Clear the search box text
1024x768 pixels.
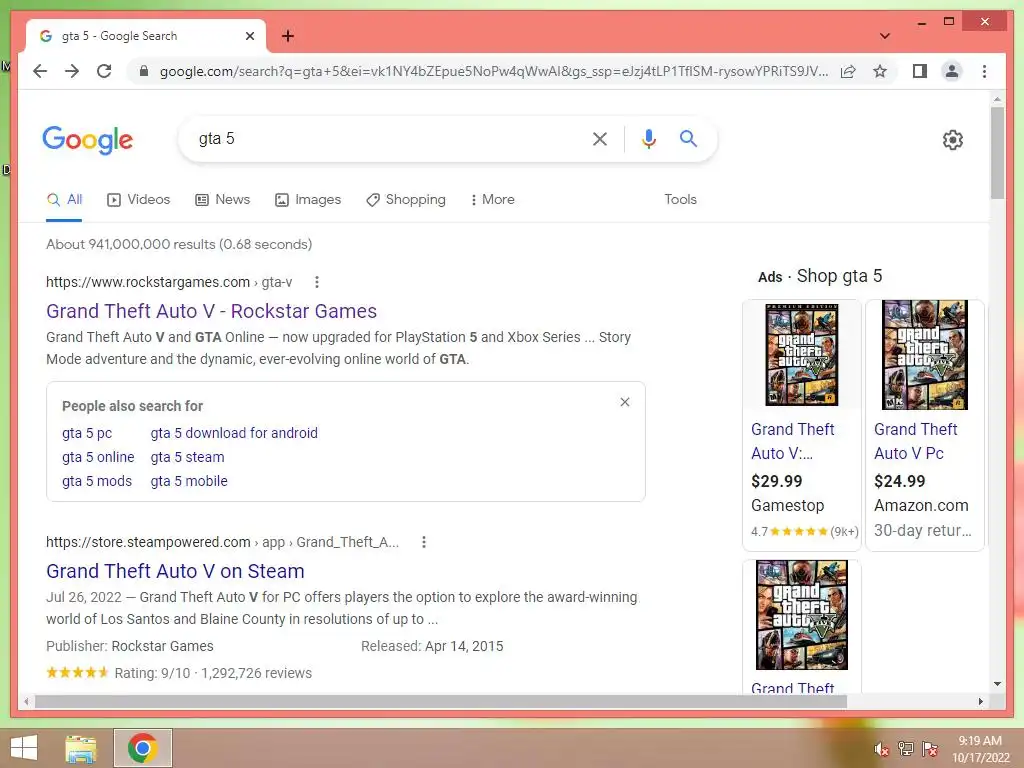pos(600,138)
